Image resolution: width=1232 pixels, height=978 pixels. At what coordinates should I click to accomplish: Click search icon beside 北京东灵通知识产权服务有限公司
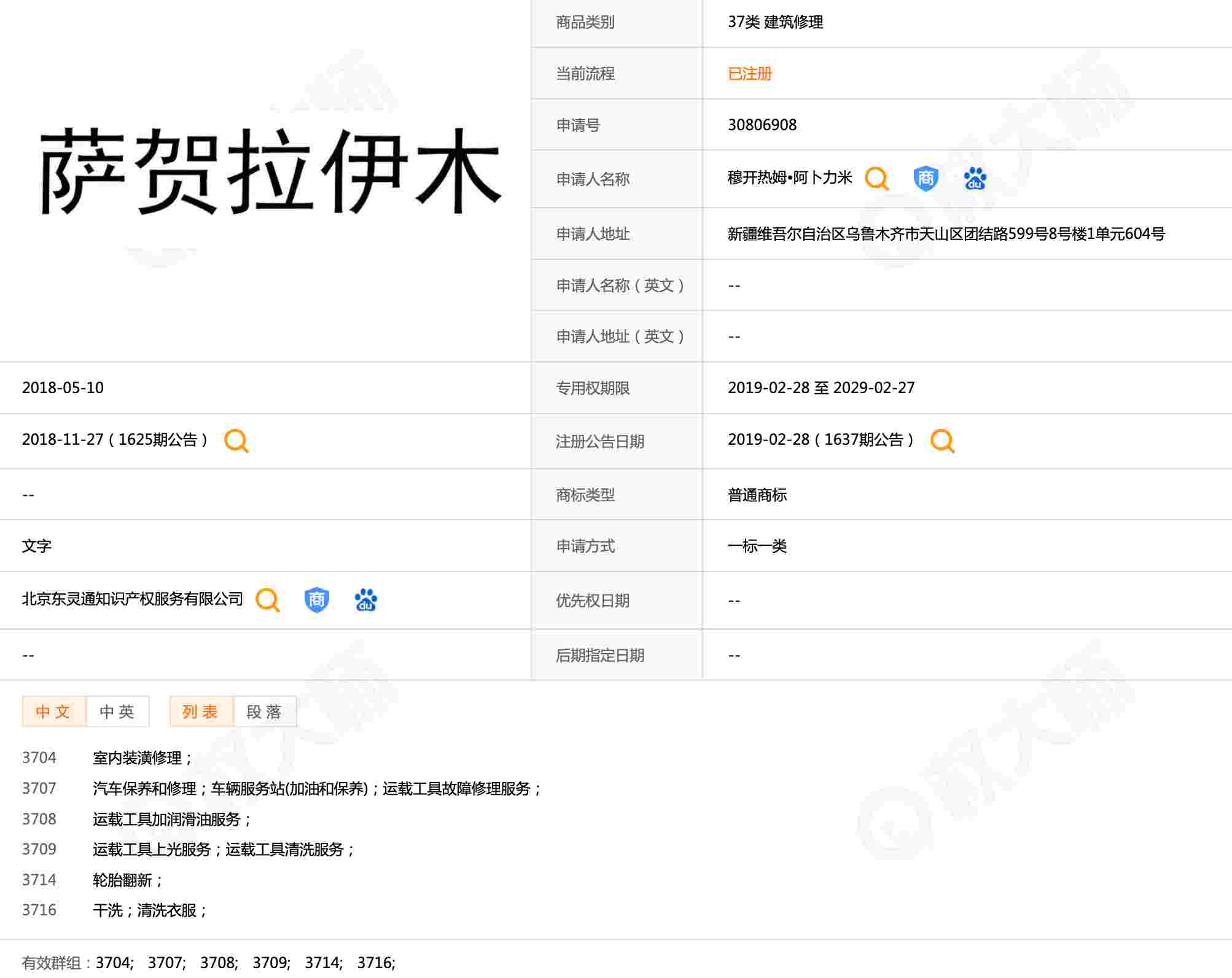click(x=267, y=600)
